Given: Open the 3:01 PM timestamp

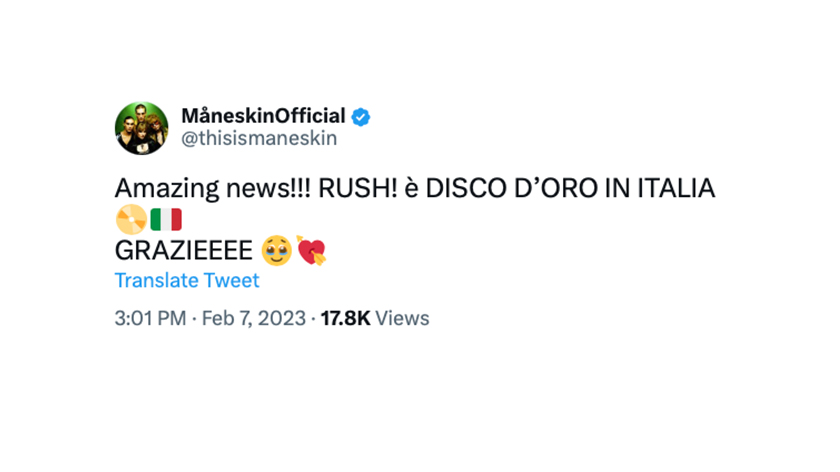Looking at the screenshot, I should 151,318.
